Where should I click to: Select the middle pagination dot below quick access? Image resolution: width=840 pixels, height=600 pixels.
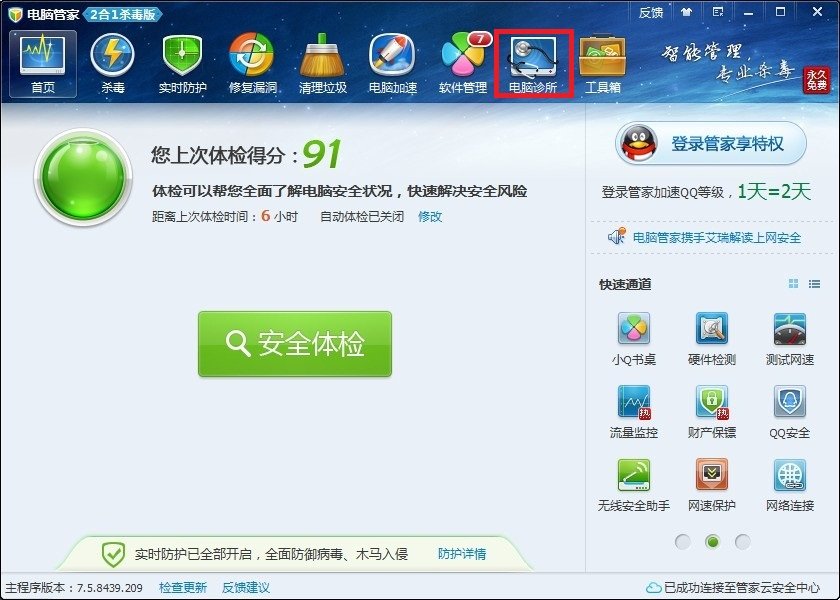point(713,542)
